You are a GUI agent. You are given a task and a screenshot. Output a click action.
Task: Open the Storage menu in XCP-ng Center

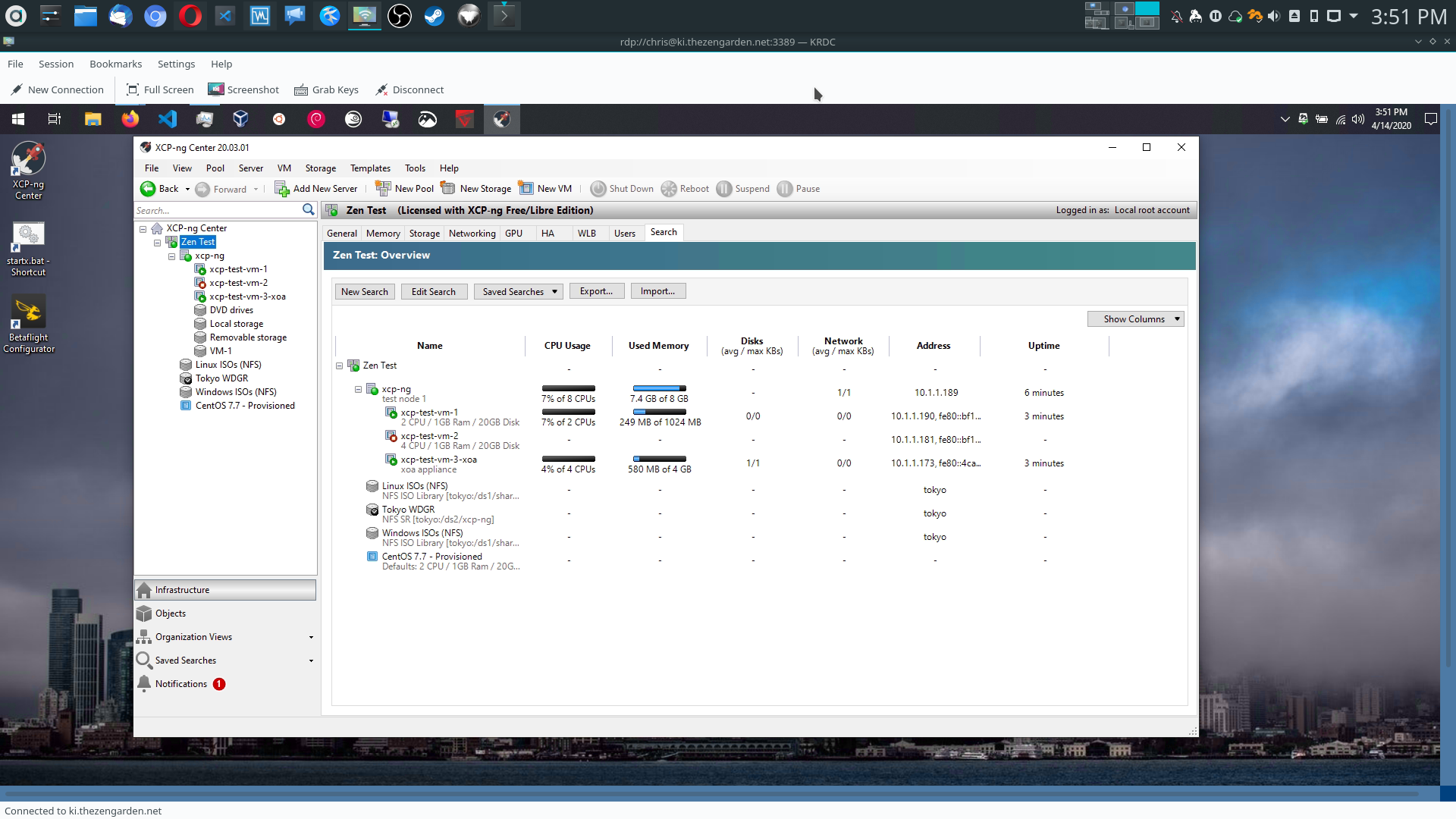[x=321, y=168]
